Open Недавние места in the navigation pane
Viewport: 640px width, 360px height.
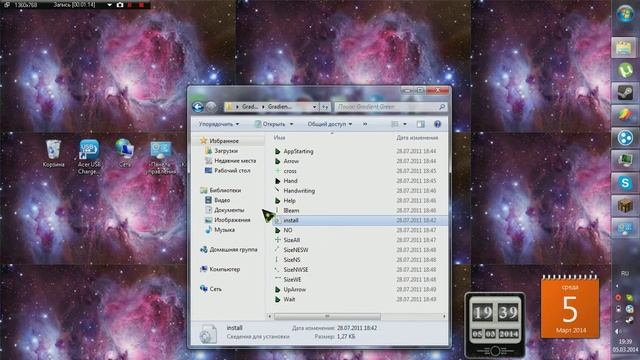pos(235,161)
